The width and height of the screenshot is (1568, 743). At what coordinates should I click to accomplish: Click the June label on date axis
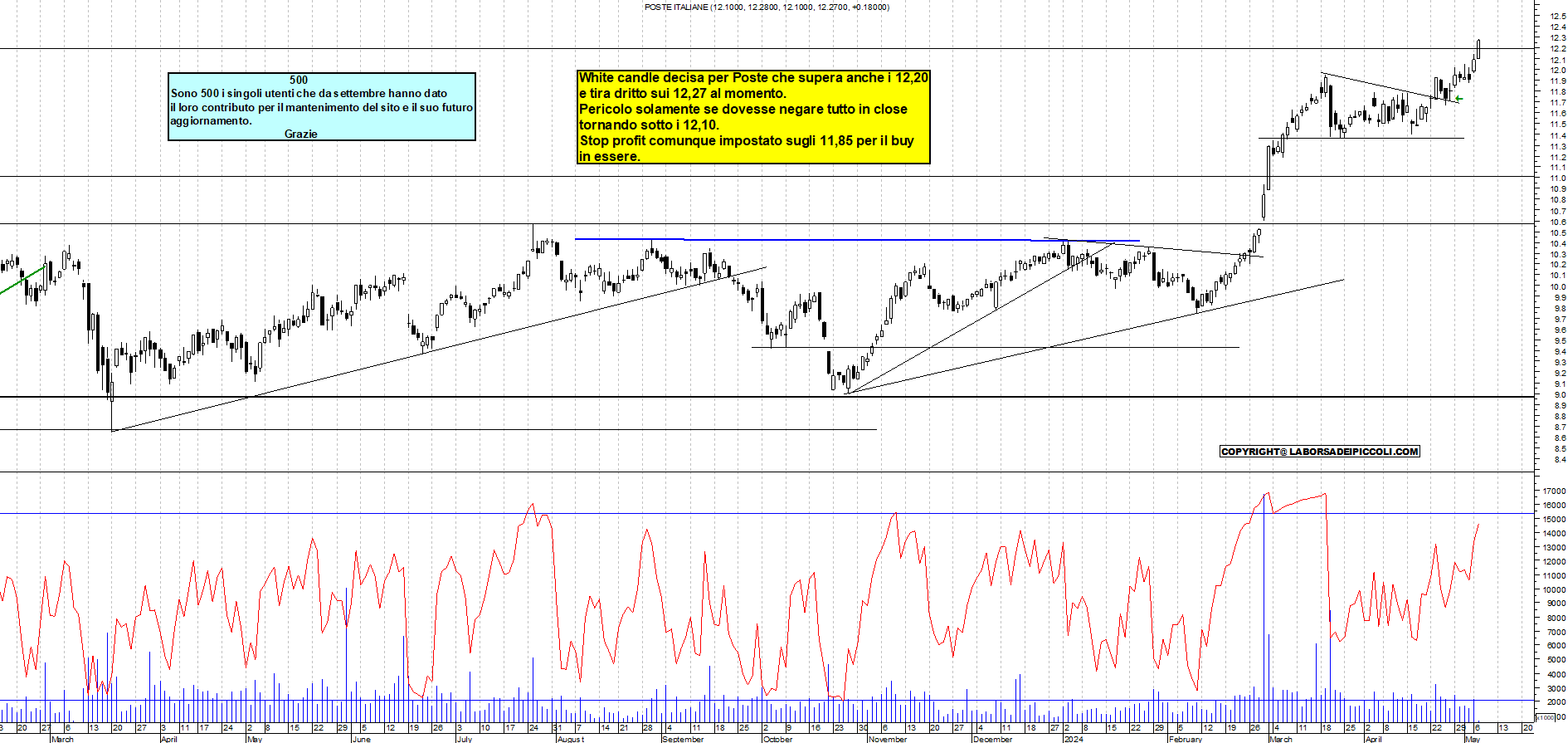[x=362, y=739]
